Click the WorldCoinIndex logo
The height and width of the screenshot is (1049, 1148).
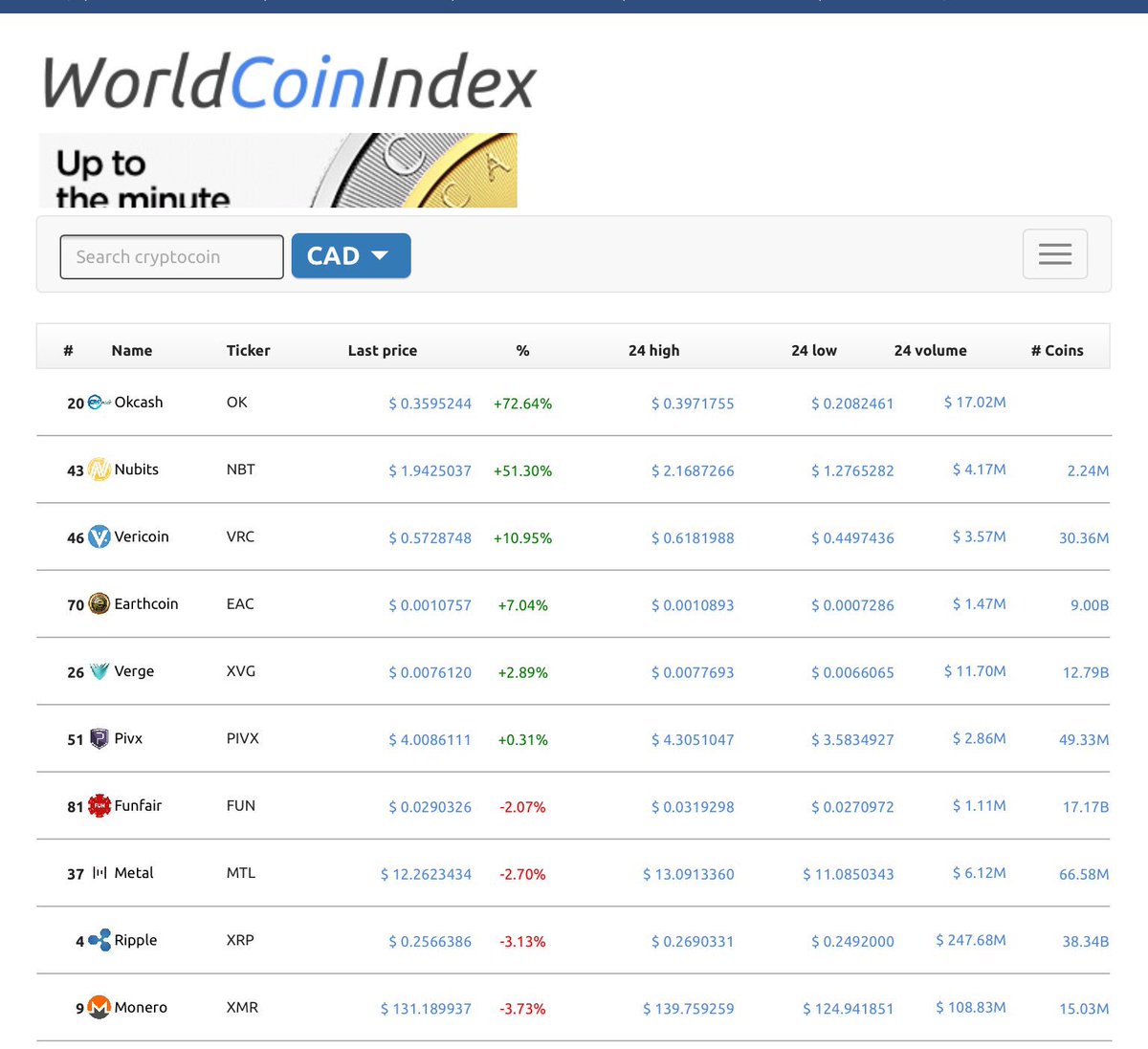289,82
